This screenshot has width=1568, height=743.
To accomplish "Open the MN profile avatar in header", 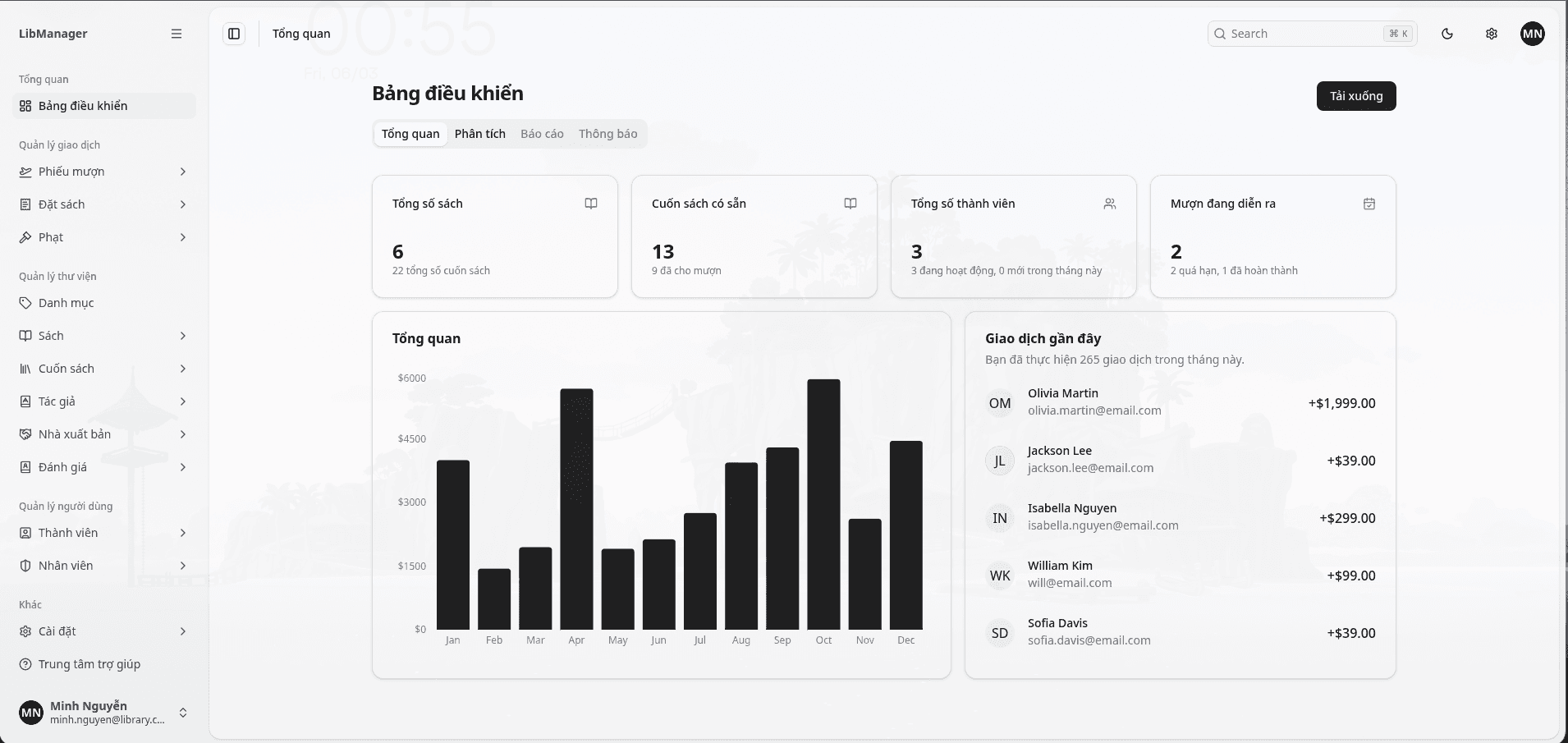I will (x=1532, y=34).
